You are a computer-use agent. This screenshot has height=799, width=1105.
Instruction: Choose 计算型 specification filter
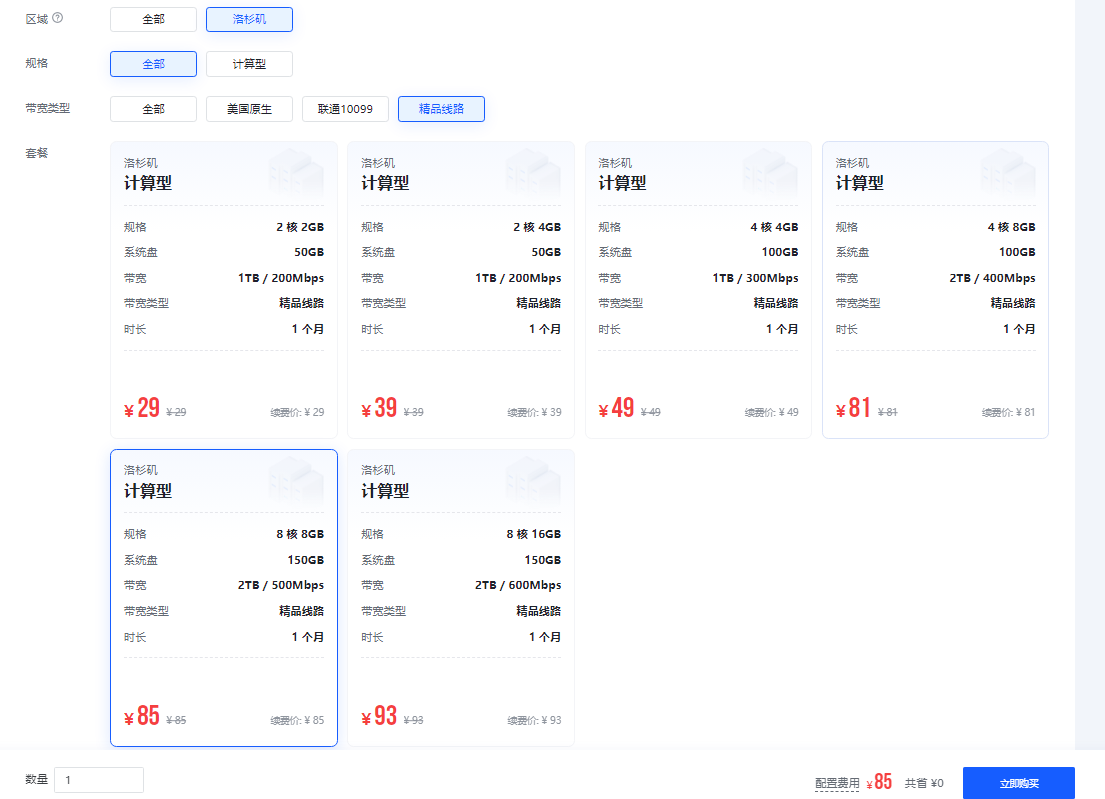249,64
